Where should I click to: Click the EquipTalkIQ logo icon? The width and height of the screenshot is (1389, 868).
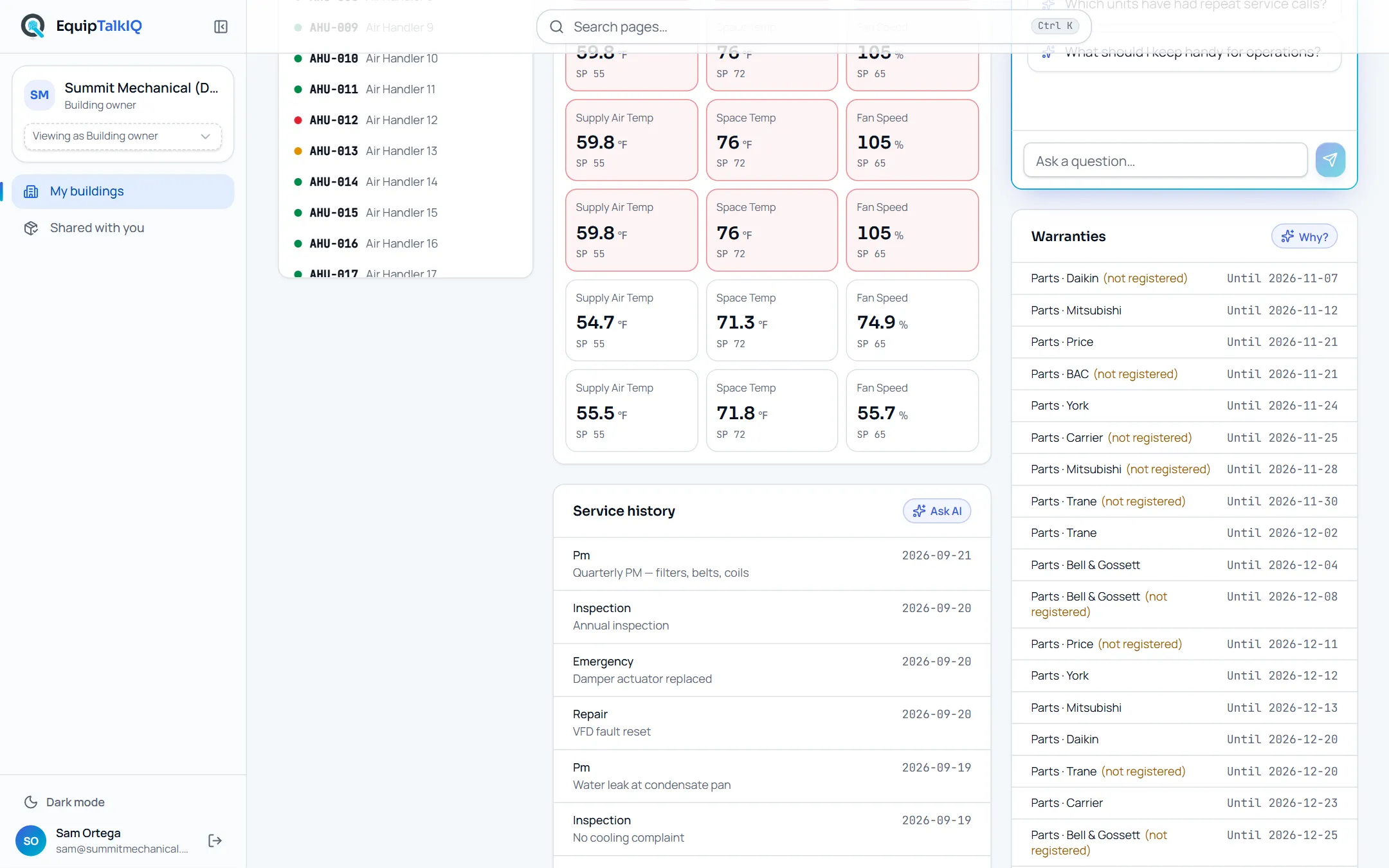33,26
